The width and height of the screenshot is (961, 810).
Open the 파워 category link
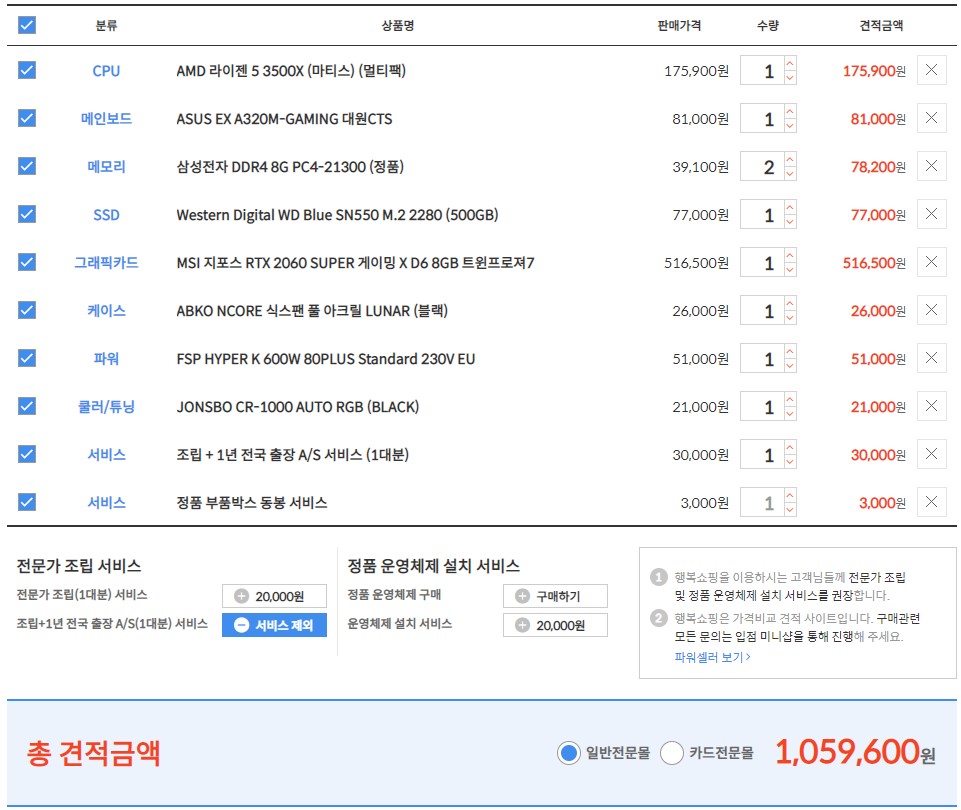pos(106,358)
